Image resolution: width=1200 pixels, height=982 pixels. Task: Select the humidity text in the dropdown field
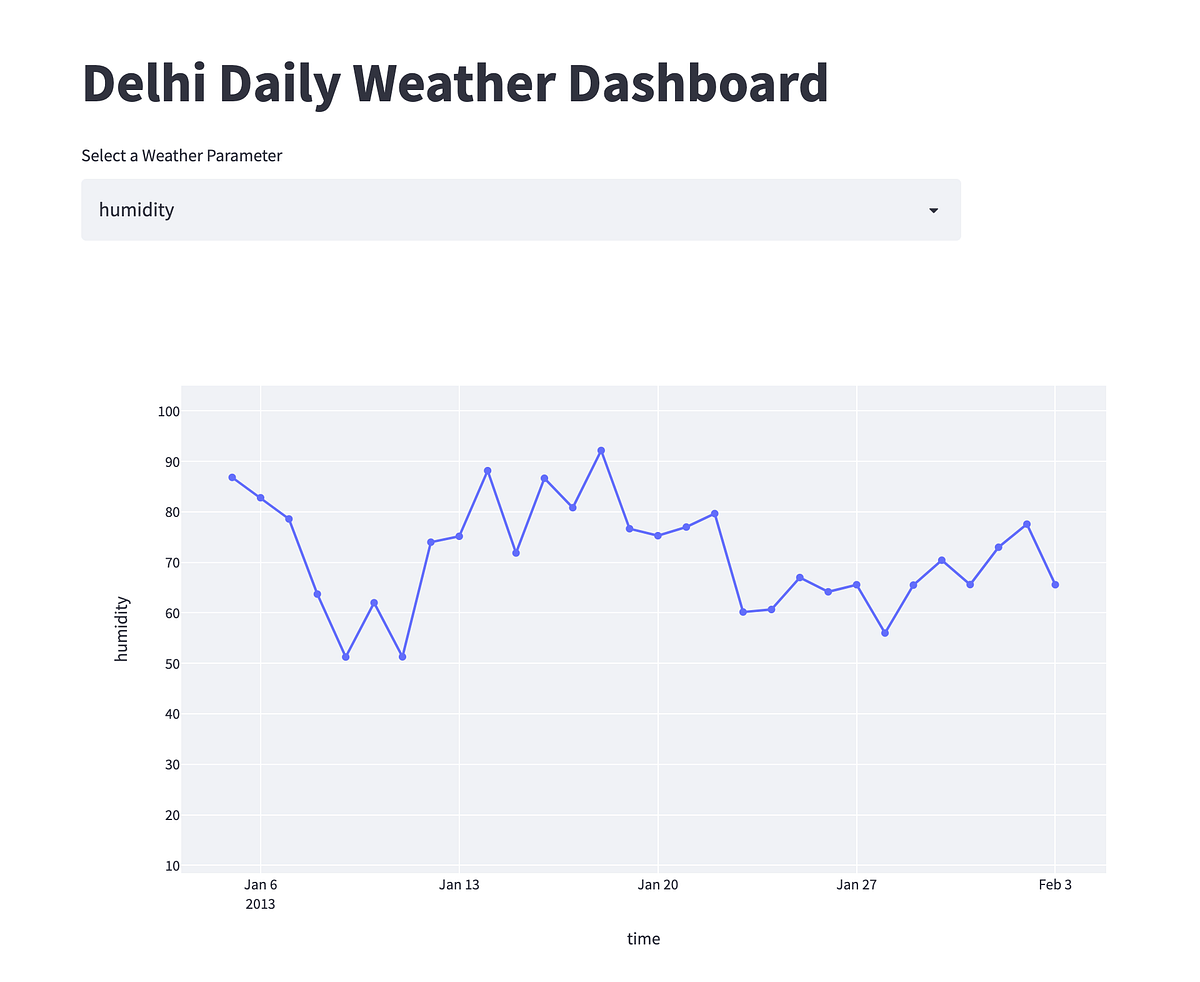point(136,210)
